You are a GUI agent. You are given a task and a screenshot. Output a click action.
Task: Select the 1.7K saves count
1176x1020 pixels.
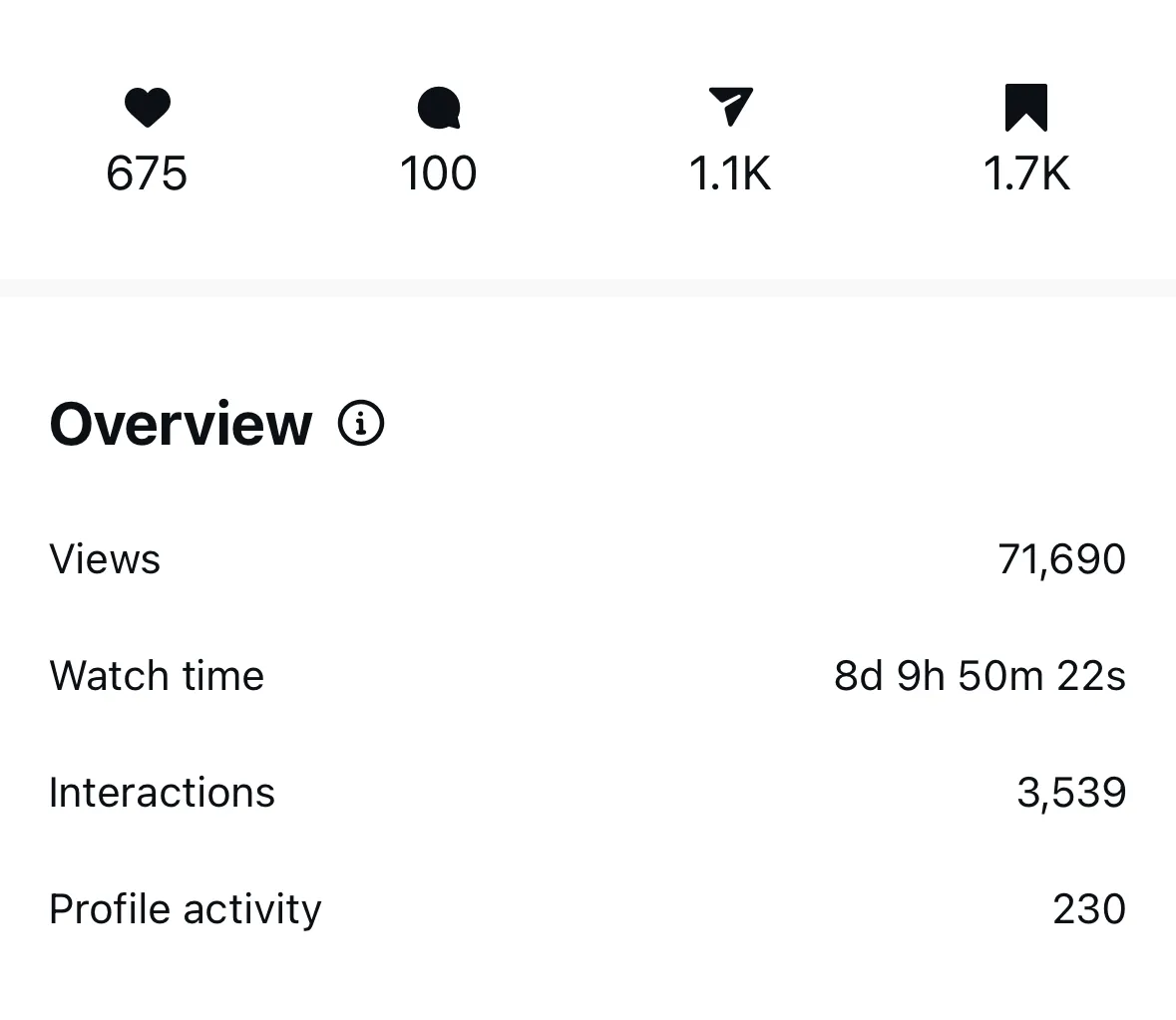click(x=1026, y=174)
